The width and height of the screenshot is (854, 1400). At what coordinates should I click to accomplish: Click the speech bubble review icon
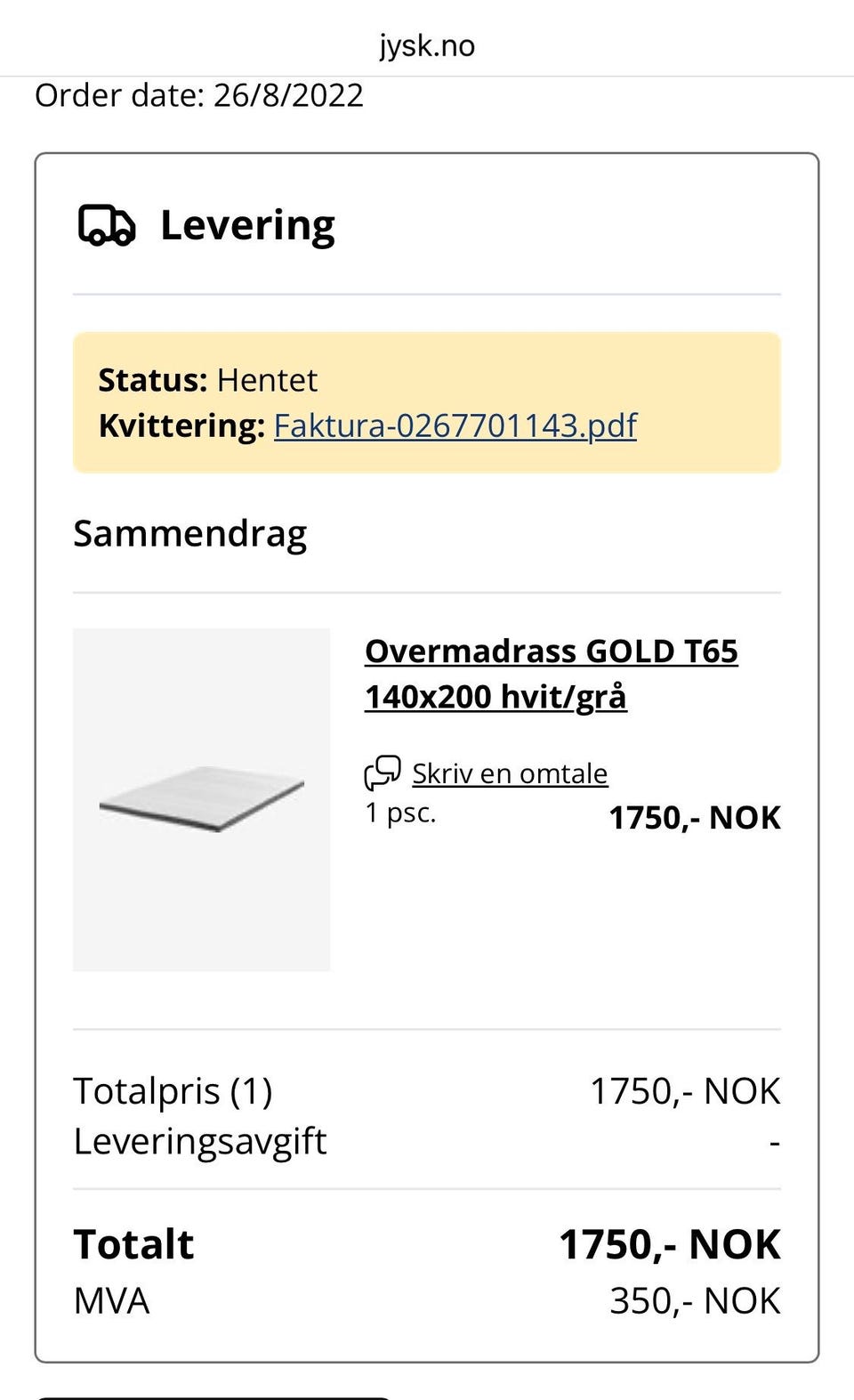383,773
